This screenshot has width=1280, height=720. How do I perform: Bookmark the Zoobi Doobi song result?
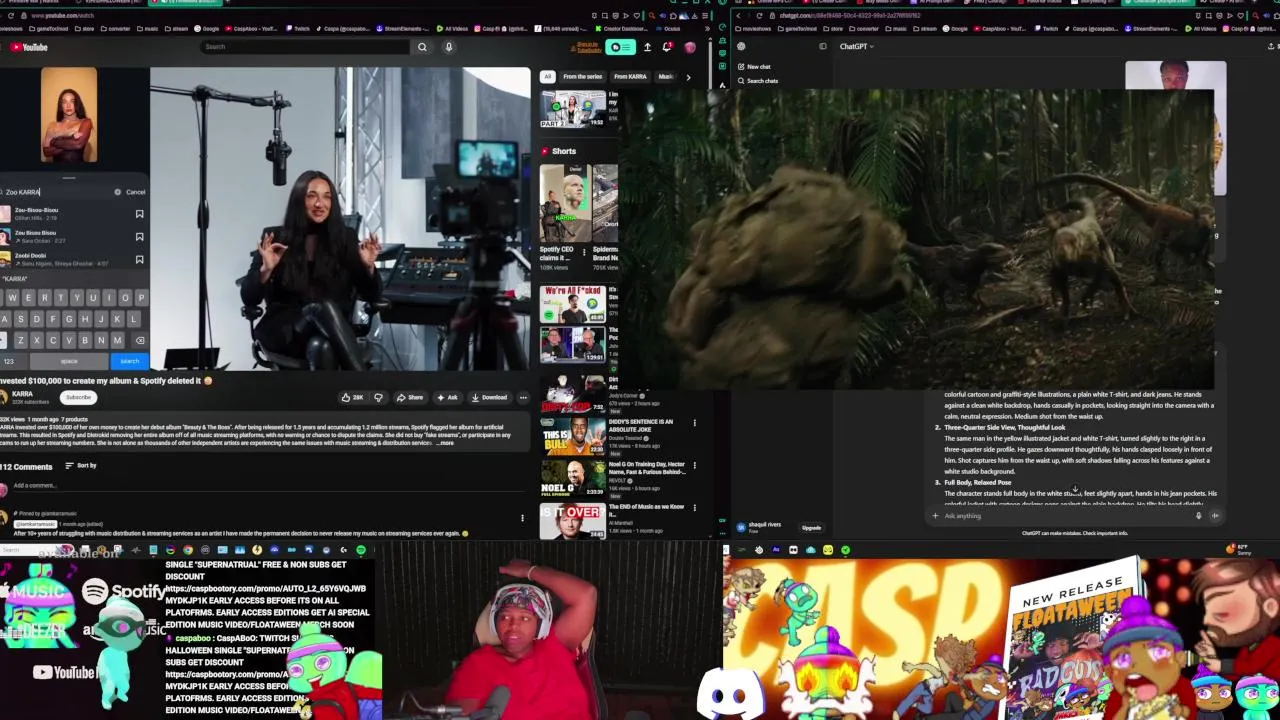(x=139, y=259)
